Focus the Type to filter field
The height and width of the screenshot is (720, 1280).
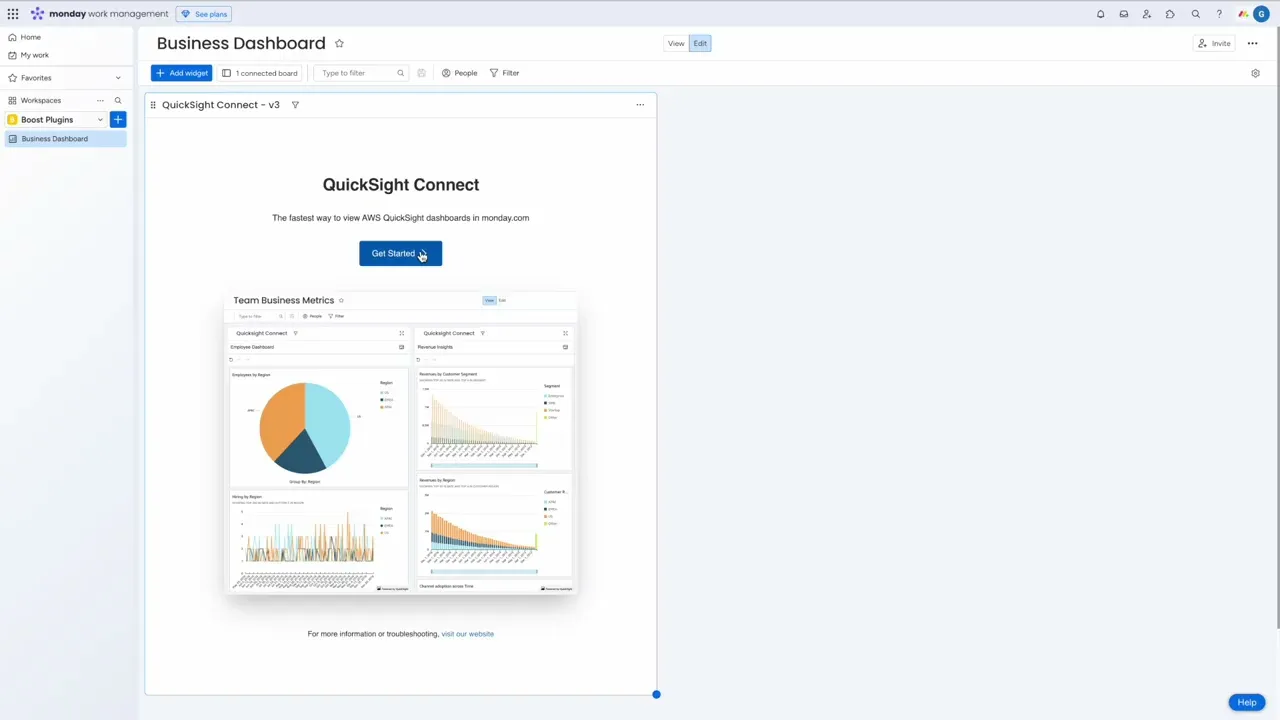pyautogui.click(x=361, y=73)
